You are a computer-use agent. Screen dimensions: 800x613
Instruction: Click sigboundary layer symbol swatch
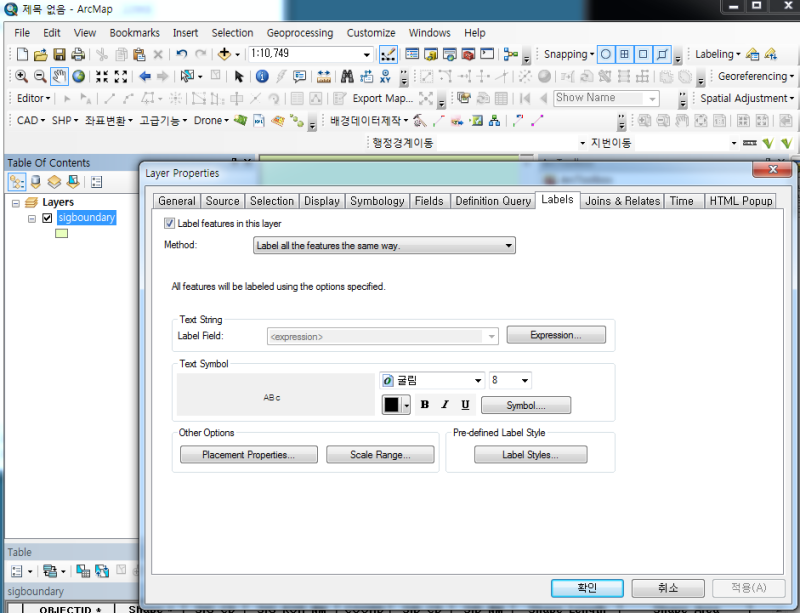(x=61, y=234)
